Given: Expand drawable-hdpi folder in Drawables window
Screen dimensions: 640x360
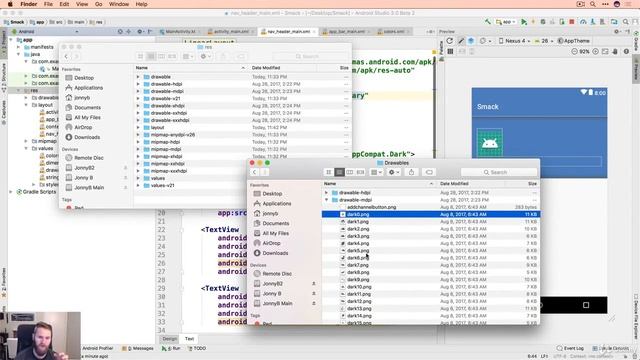Looking at the screenshot, I should pos(326,193).
